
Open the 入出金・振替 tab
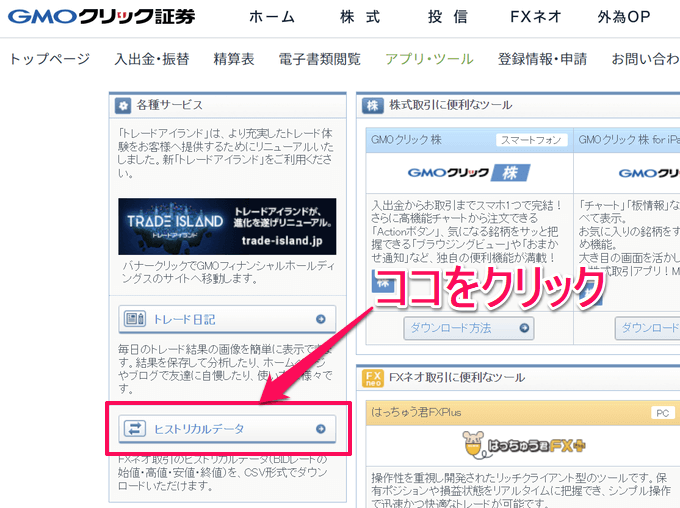152,59
